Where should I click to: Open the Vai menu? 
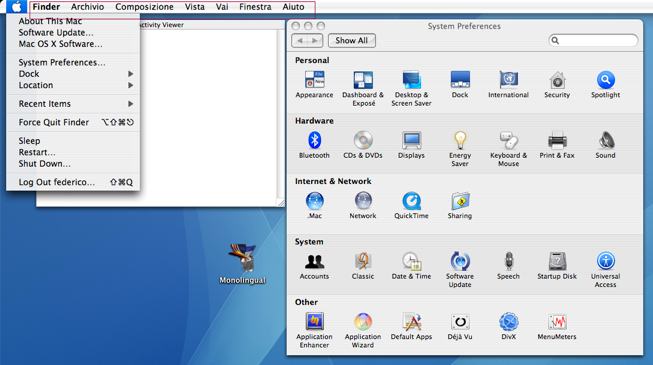tap(222, 7)
